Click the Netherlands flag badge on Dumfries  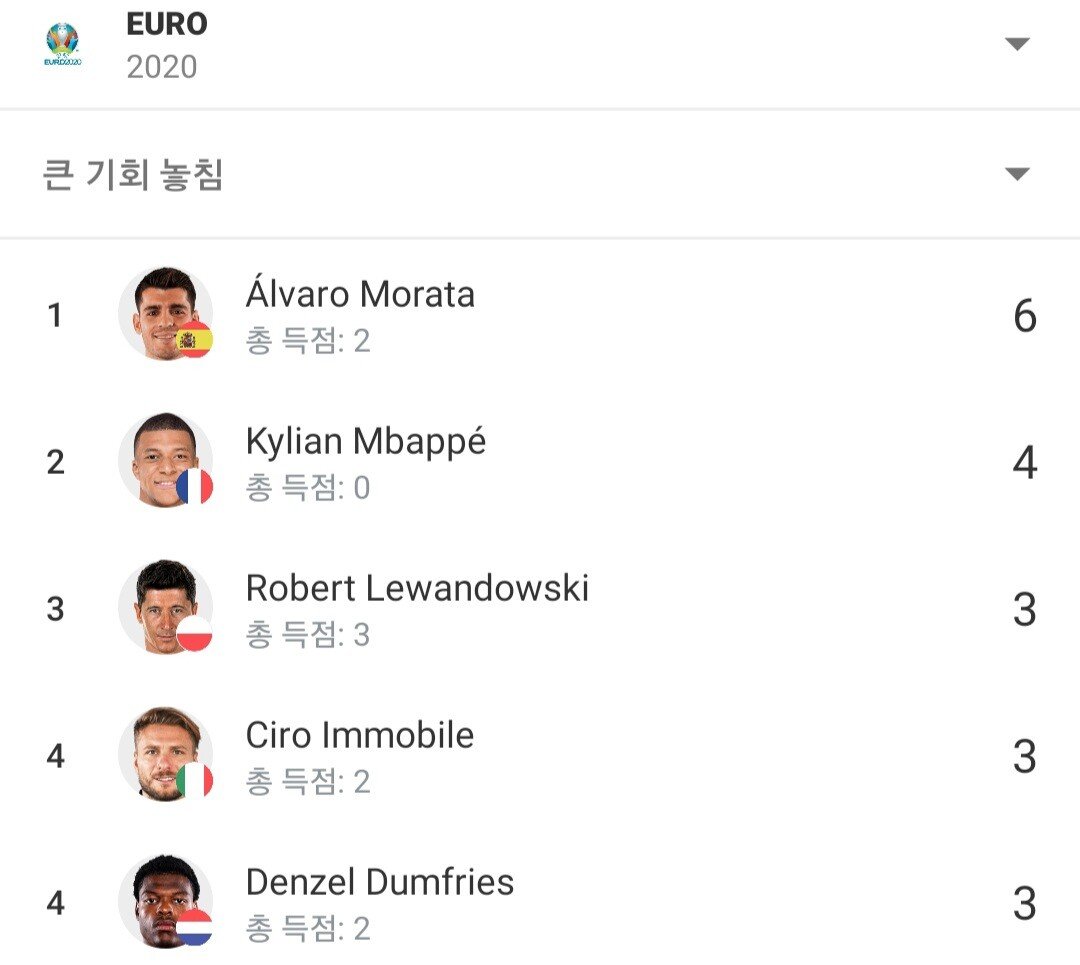[x=194, y=928]
